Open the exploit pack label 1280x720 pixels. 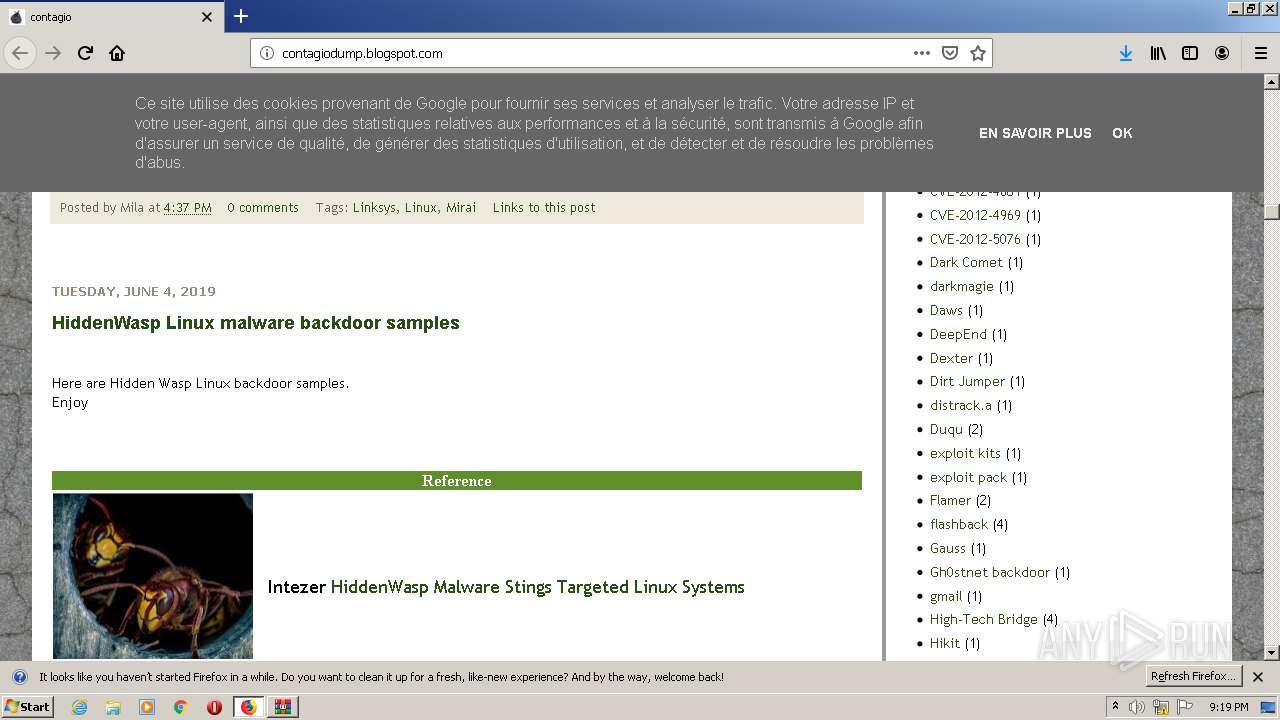tap(968, 478)
